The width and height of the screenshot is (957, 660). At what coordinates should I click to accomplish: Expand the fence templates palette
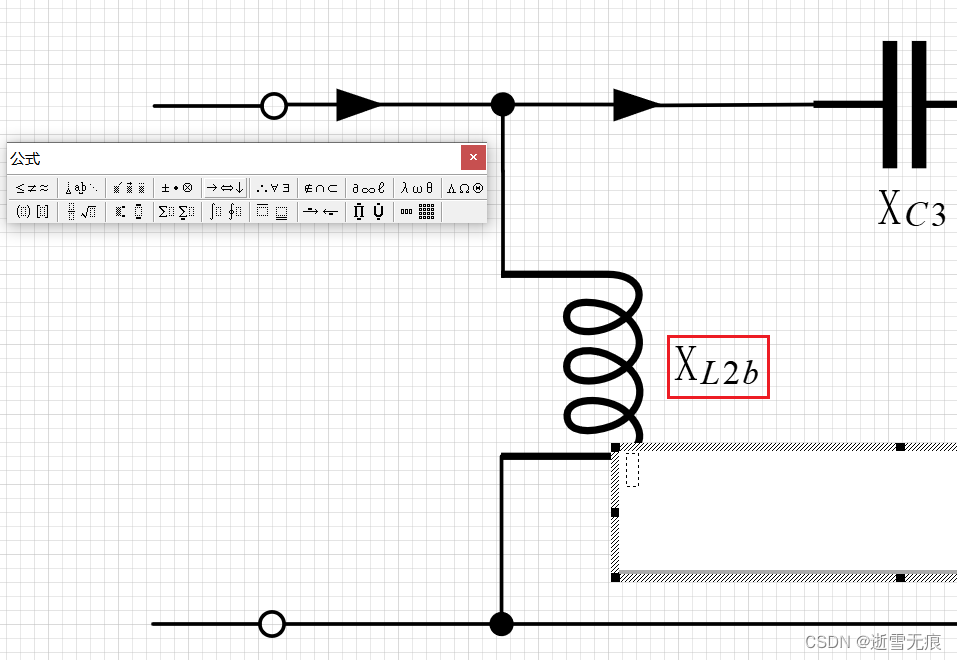coord(30,211)
